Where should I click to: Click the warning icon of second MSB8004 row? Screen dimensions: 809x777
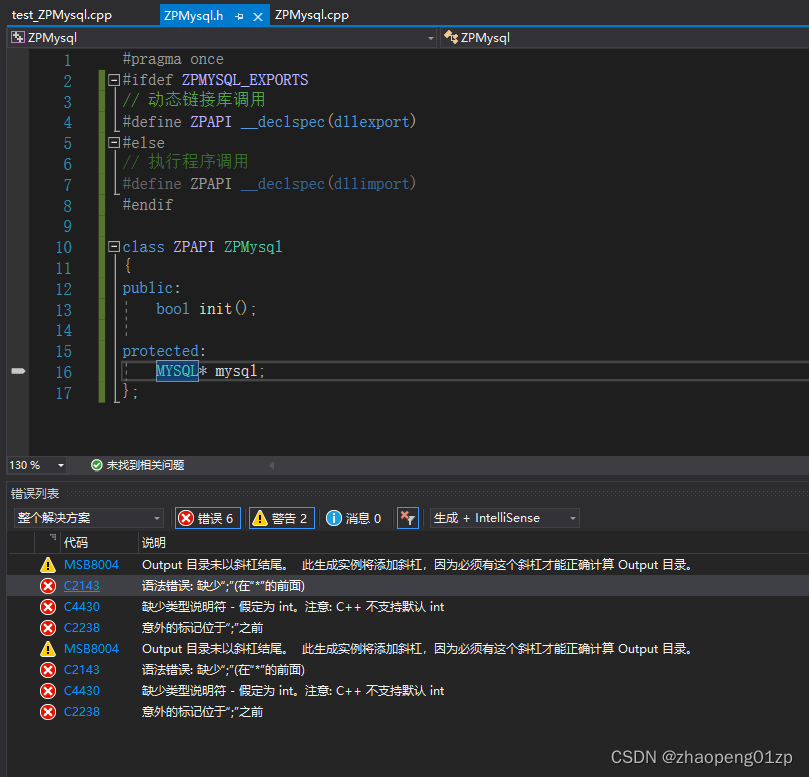[x=48, y=649]
